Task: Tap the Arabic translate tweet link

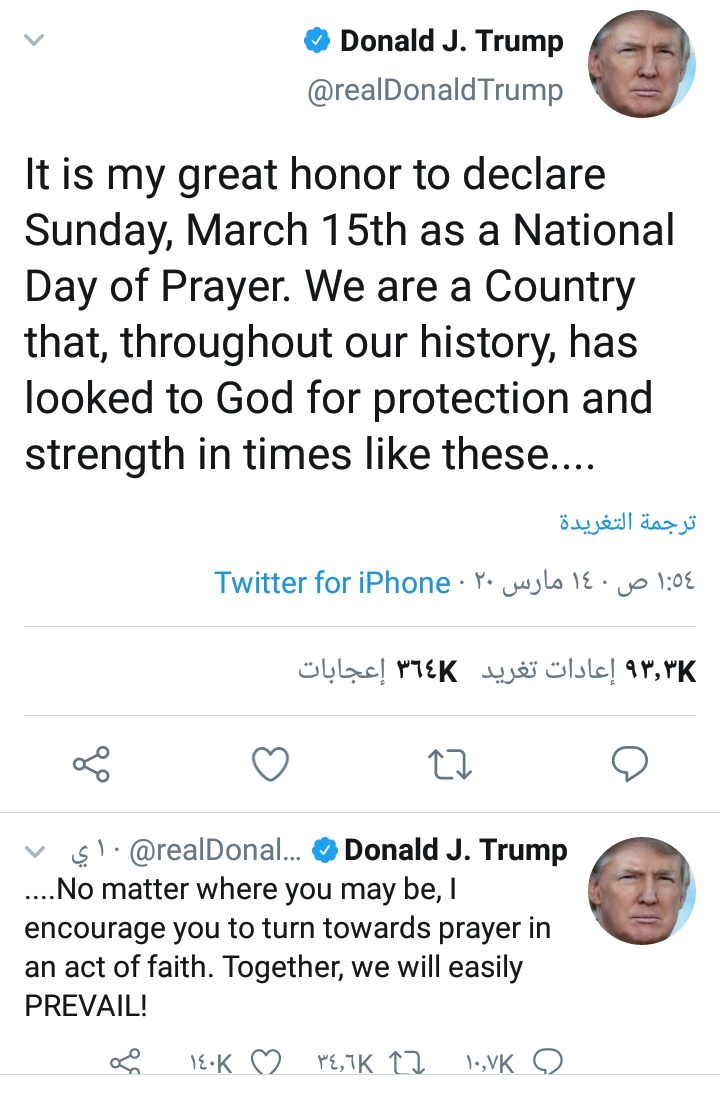Action: pyautogui.click(x=626, y=522)
